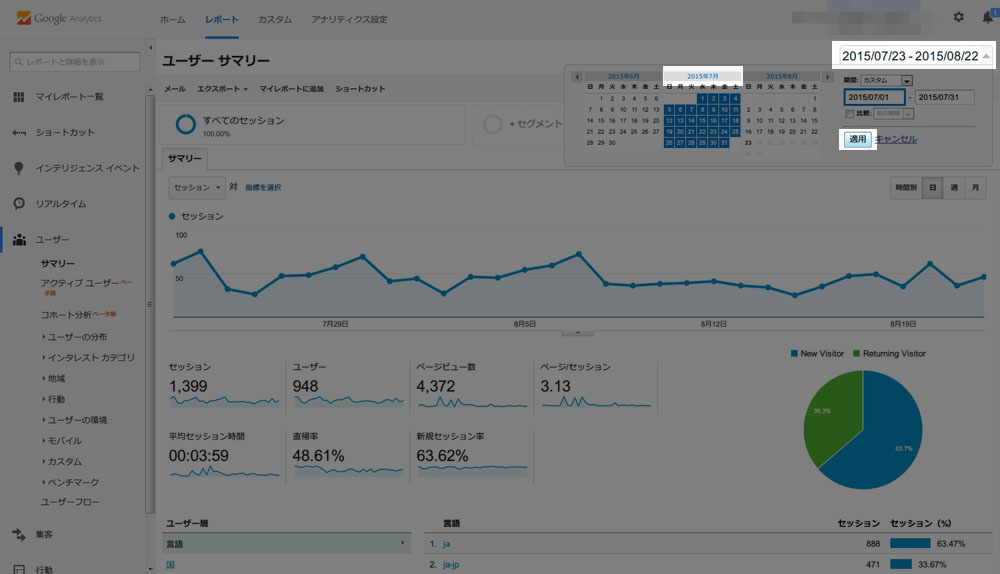Open the settings gear icon
1000x574 pixels.
959,17
